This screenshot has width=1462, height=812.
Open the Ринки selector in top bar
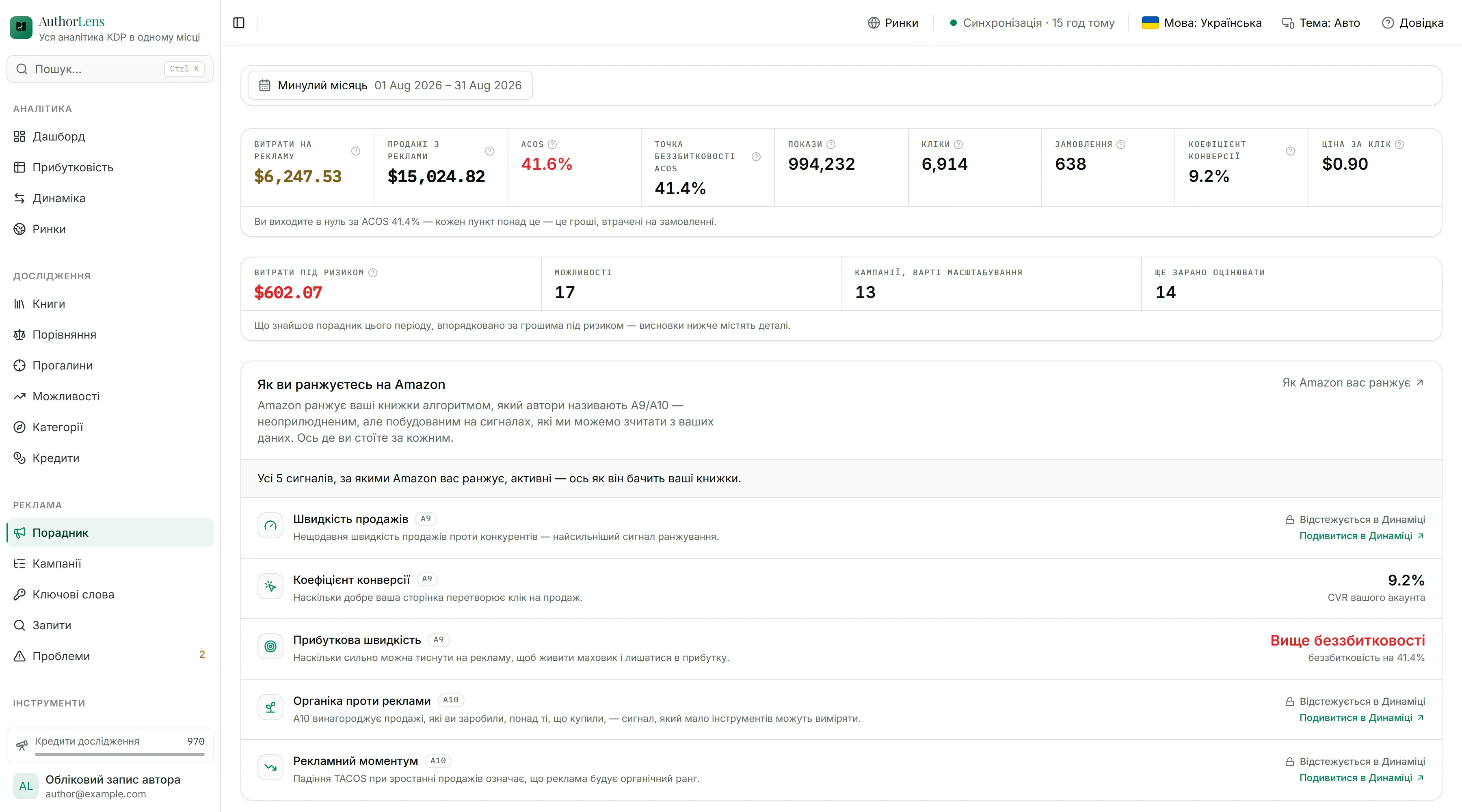[893, 23]
